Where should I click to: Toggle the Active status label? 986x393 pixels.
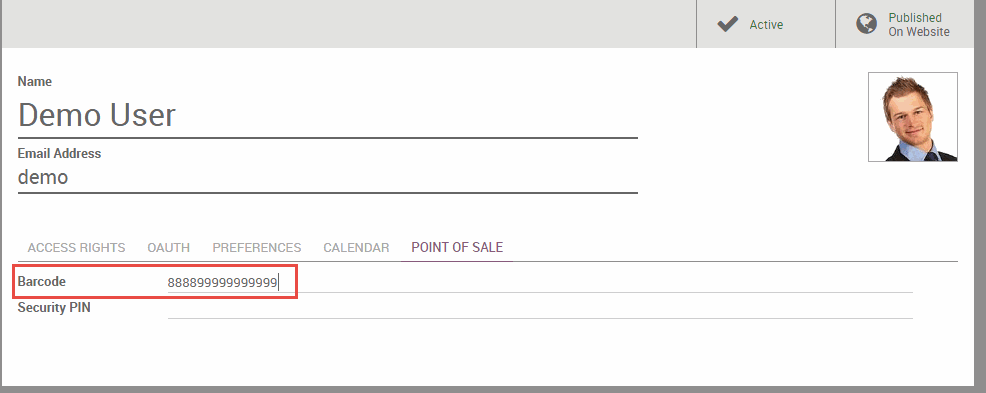766,25
